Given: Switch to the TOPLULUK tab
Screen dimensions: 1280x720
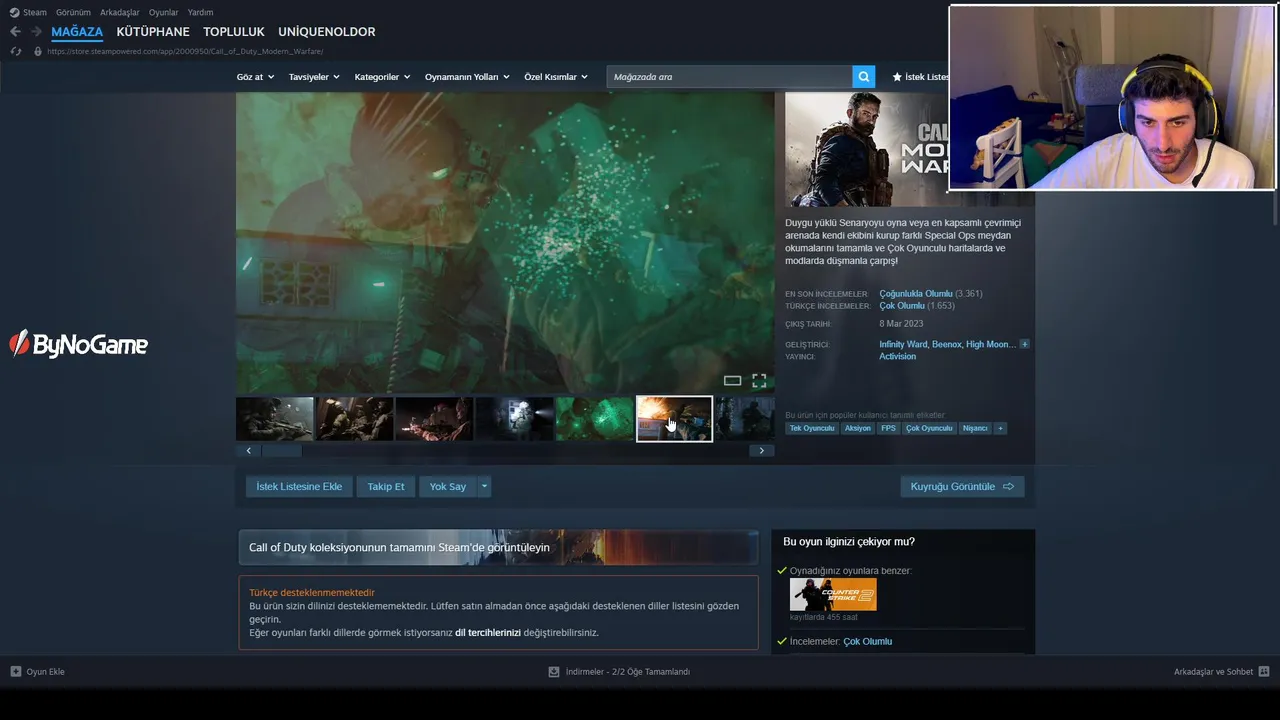Looking at the screenshot, I should pos(234,32).
